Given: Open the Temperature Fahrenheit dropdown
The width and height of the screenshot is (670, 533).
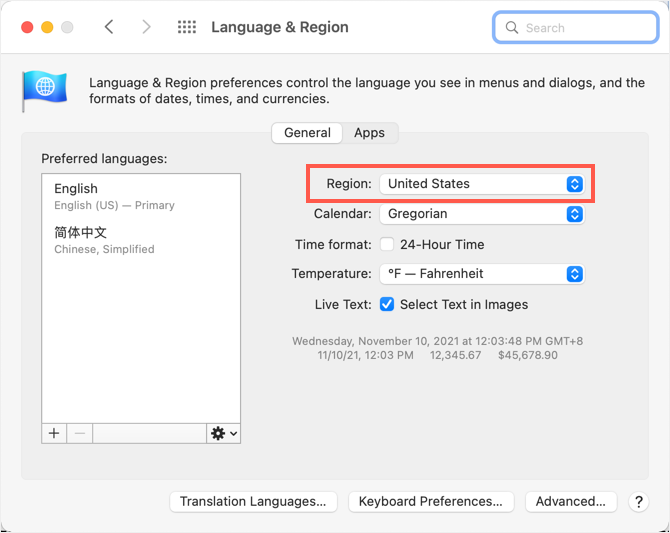Looking at the screenshot, I should (x=482, y=274).
